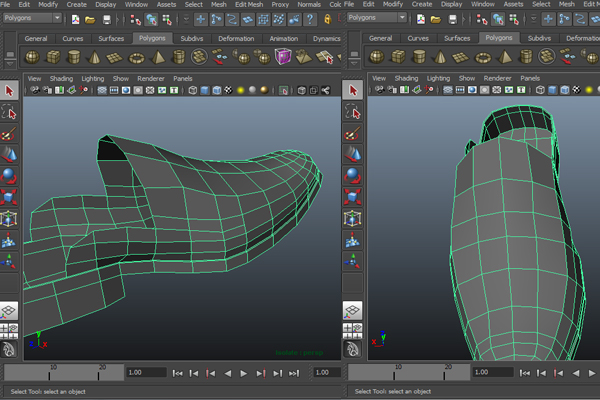The width and height of the screenshot is (600, 400).
Task: Click the new scene icon in left window
Action: click(75, 19)
